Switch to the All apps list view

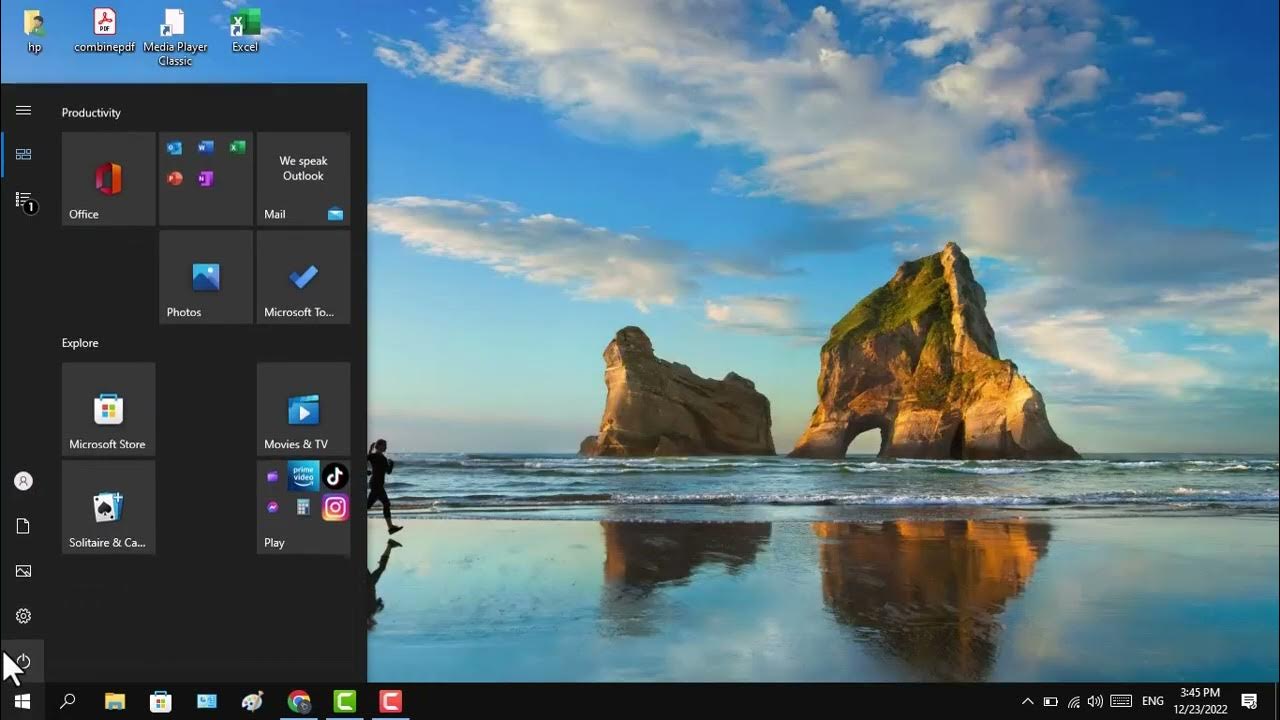23,200
